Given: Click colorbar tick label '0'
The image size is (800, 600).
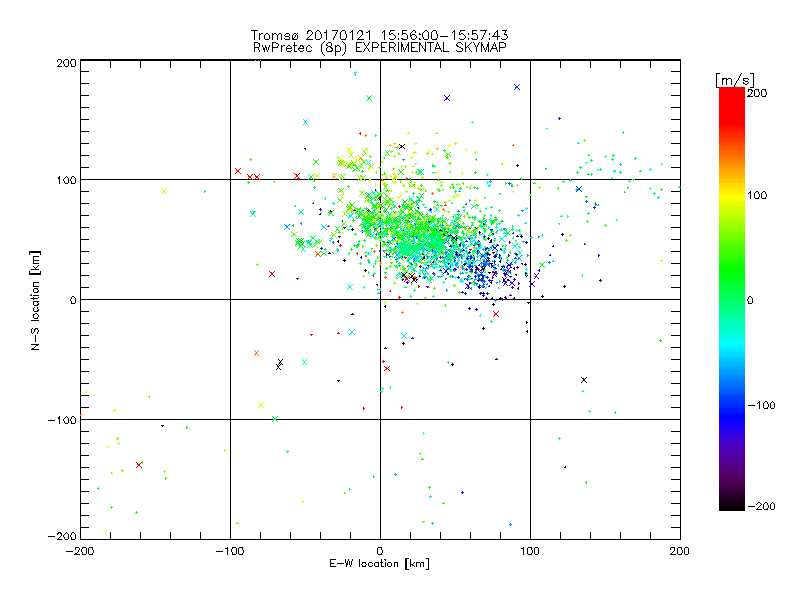Looking at the screenshot, I should tap(750, 300).
